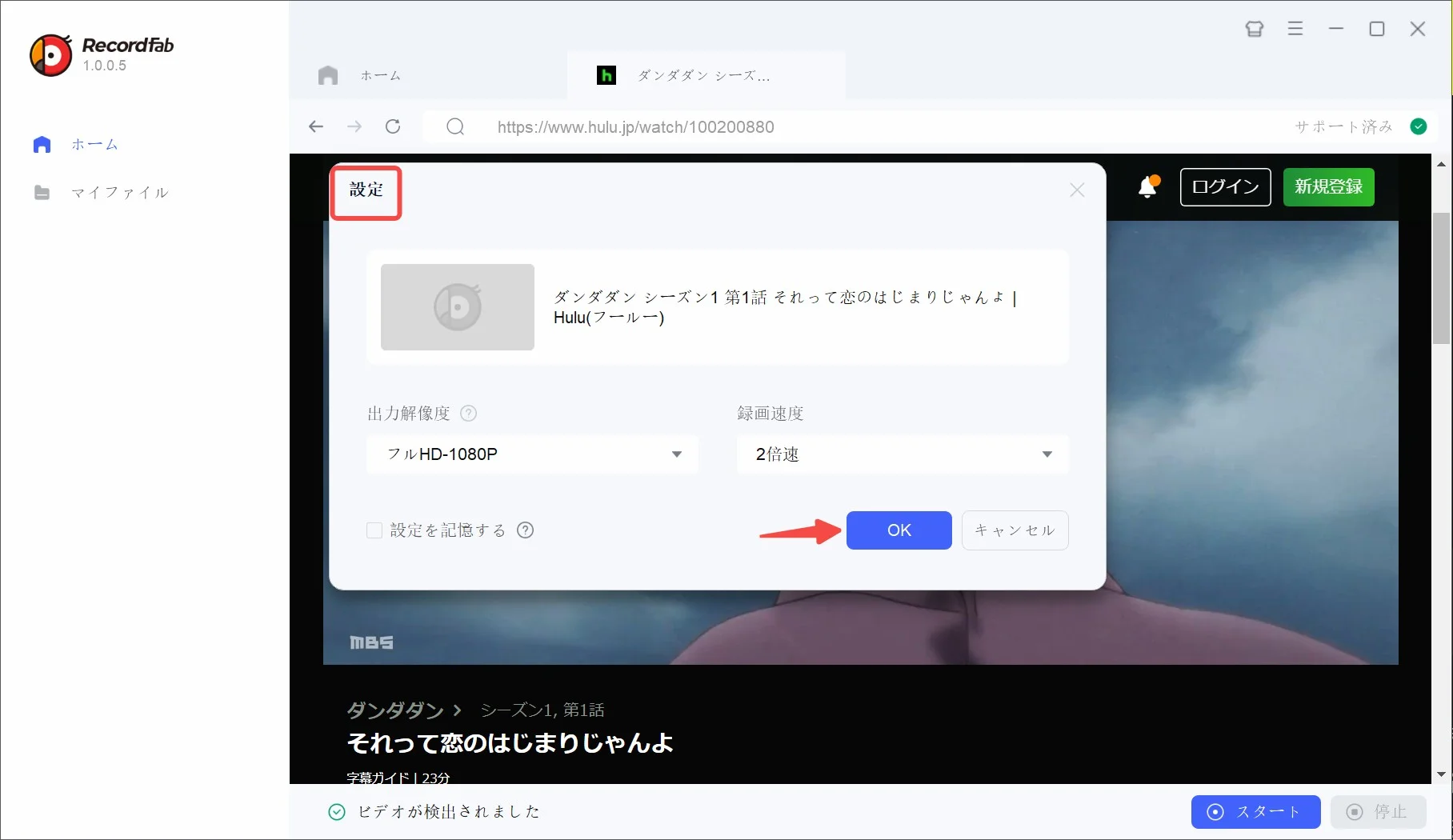Click the help icon next to 出力解像度
Image resolution: width=1453 pixels, height=840 pixels.
469,414
